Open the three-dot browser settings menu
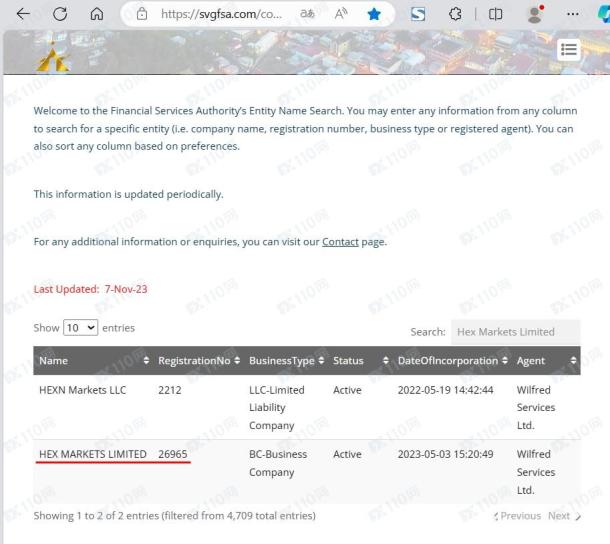 [573, 14]
